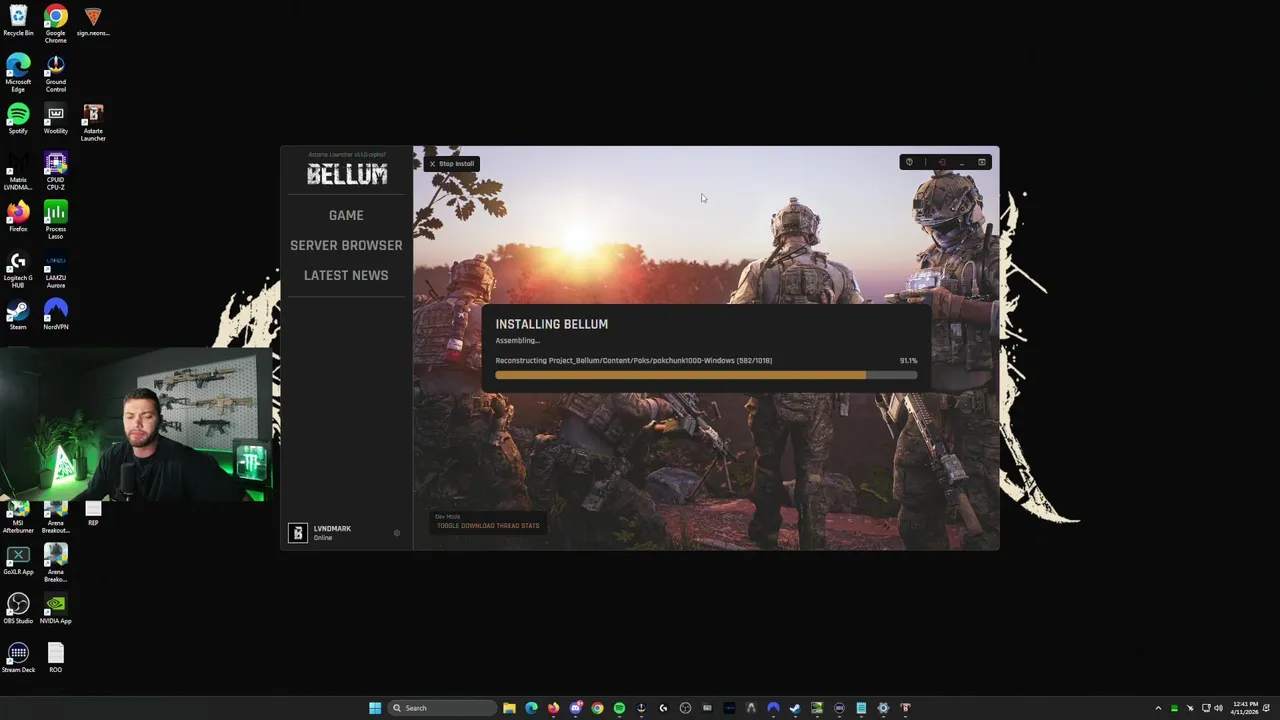Select CPUID CPU-Z desktop icon
Viewport: 1280px width, 720px height.
pos(56,172)
